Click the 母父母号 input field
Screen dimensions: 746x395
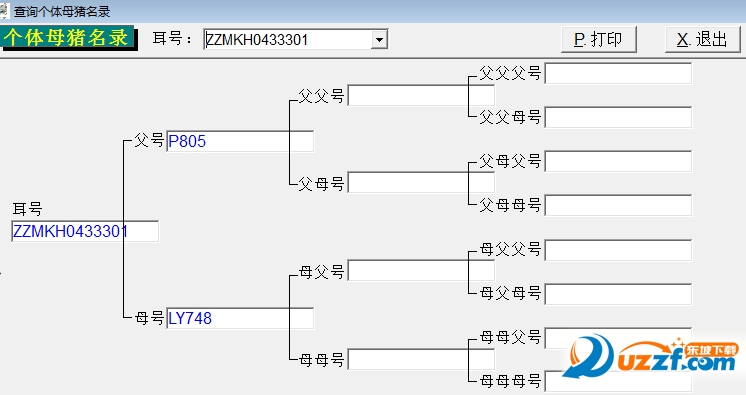tap(618, 294)
